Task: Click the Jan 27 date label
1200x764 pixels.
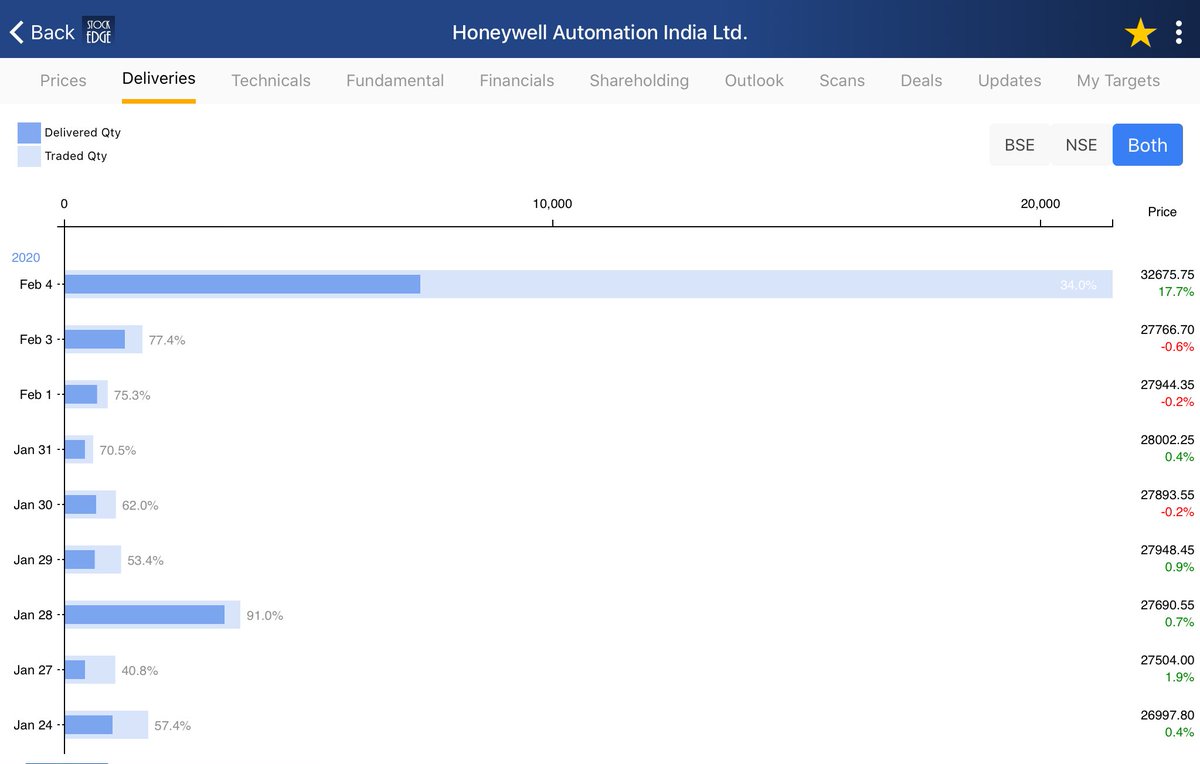Action: [33, 669]
